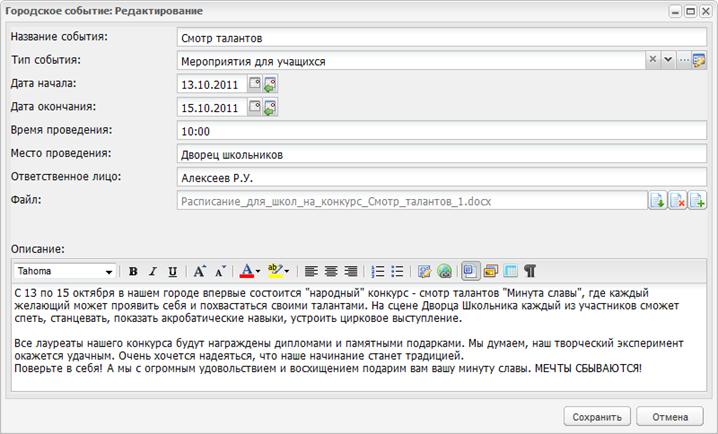Toggle paragraph marks pilcrow icon

coord(530,271)
